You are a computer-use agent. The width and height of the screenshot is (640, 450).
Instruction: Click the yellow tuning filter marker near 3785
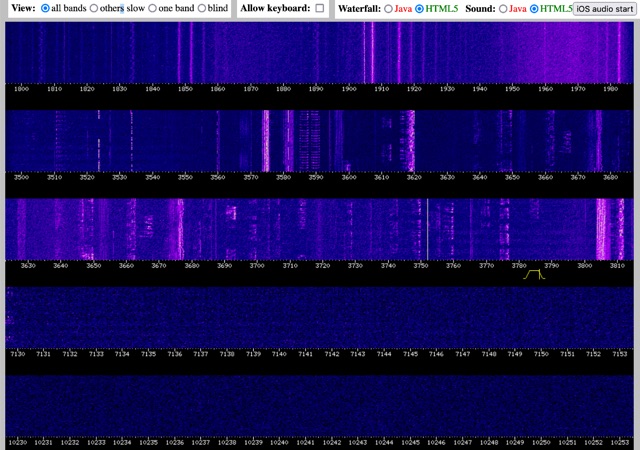tap(533, 274)
